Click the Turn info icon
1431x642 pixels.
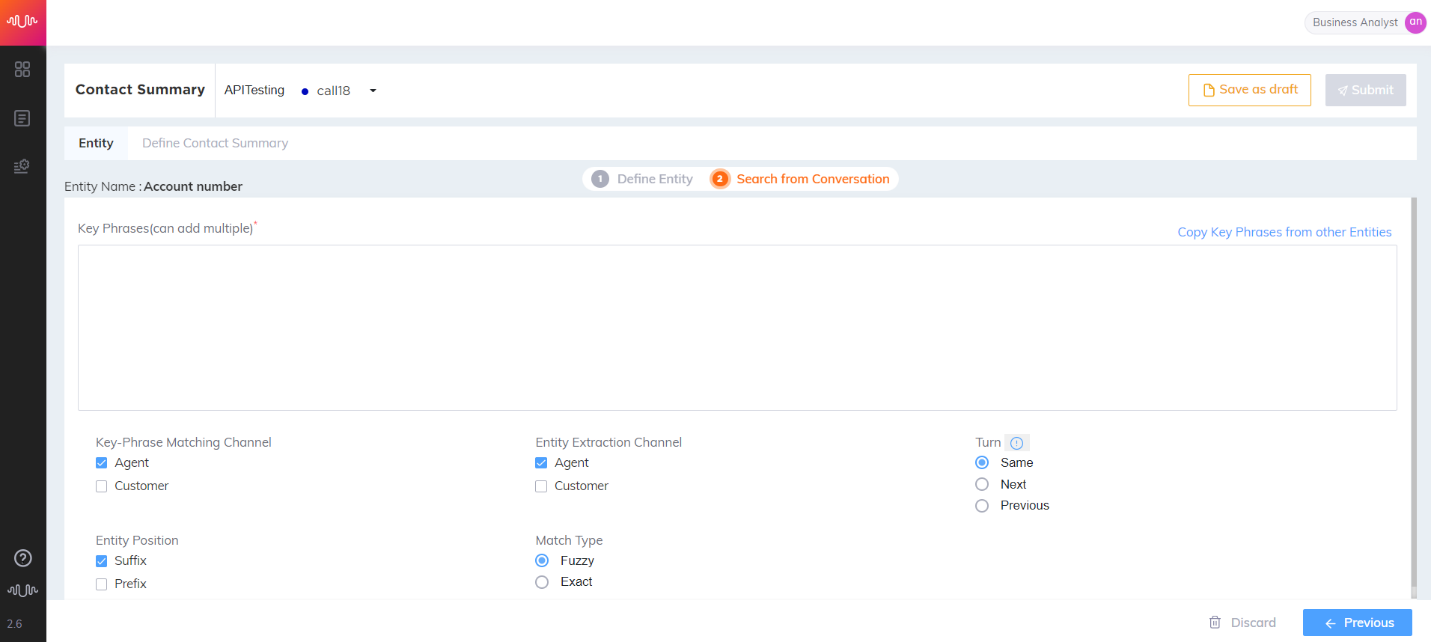1017,443
